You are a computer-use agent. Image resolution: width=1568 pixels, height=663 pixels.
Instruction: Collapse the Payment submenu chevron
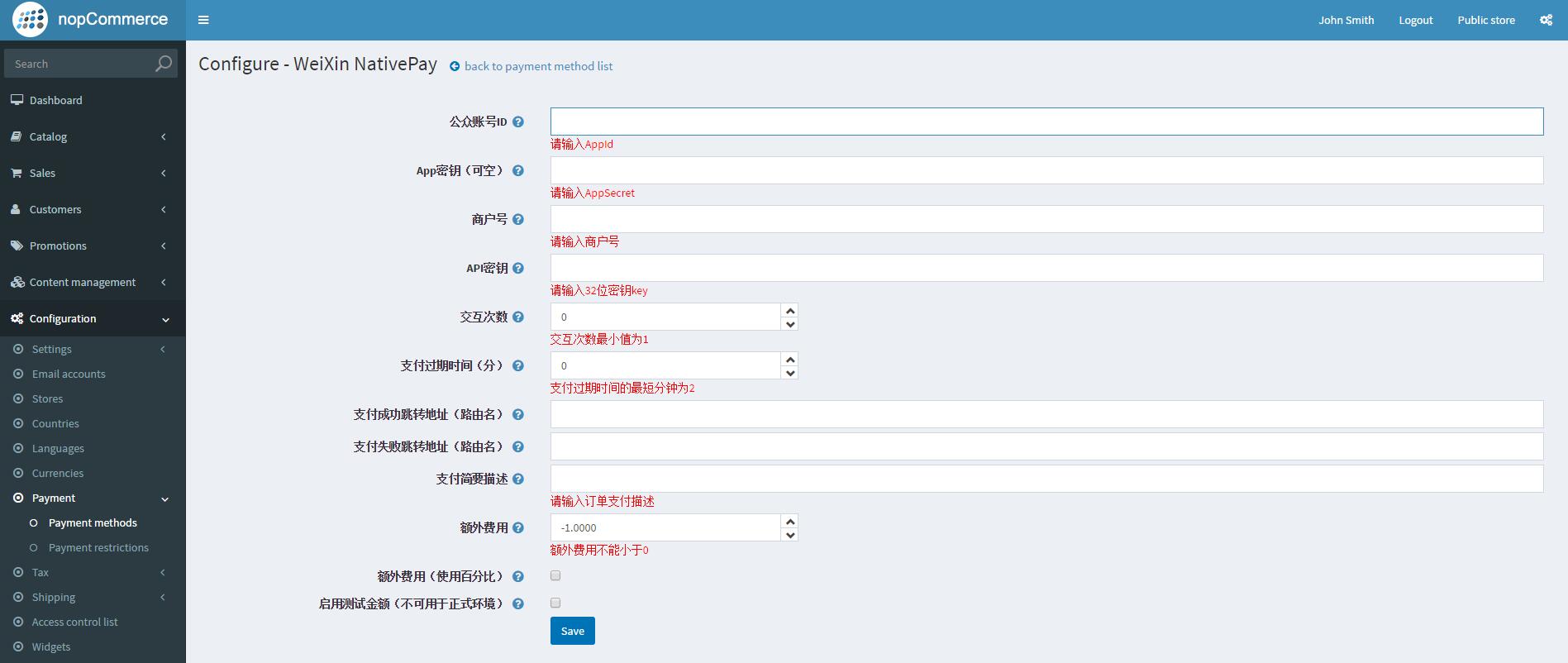coord(164,499)
